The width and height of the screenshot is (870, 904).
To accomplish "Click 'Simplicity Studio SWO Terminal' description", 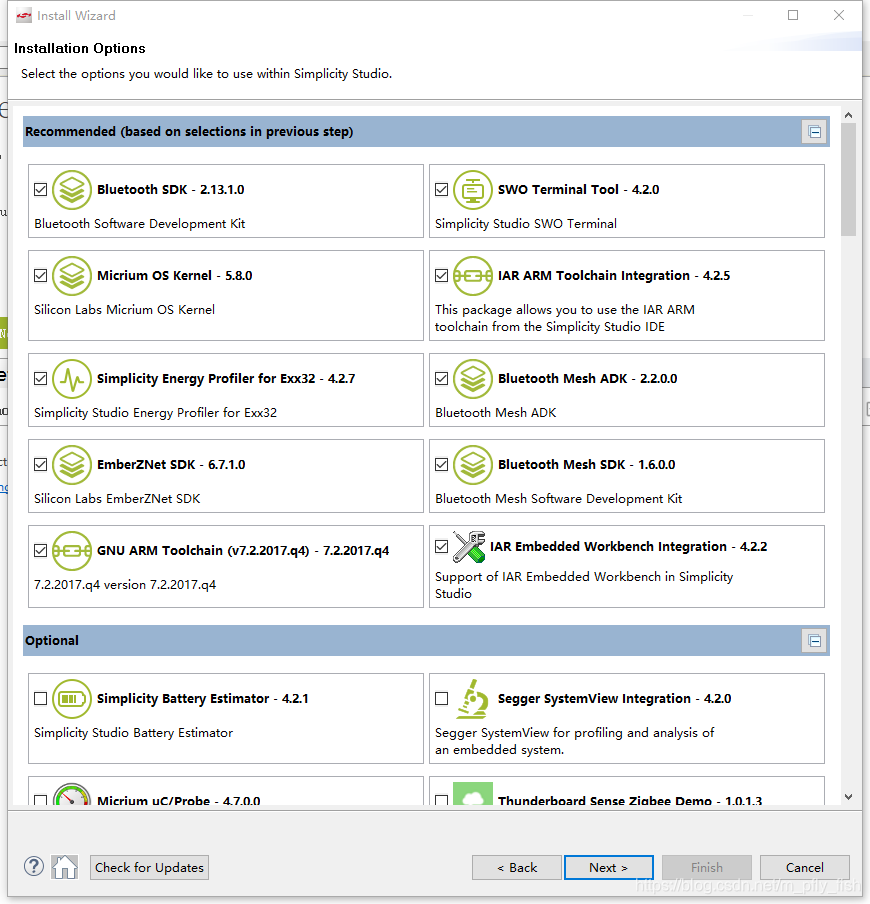I will point(526,224).
